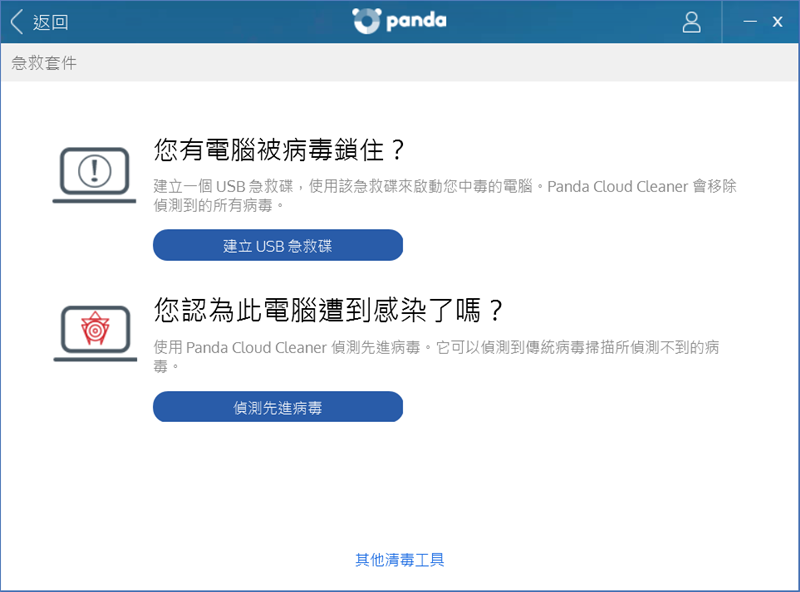Screen dimensions: 800x592
Task: Minimize the Panda window
Action: click(x=749, y=22)
